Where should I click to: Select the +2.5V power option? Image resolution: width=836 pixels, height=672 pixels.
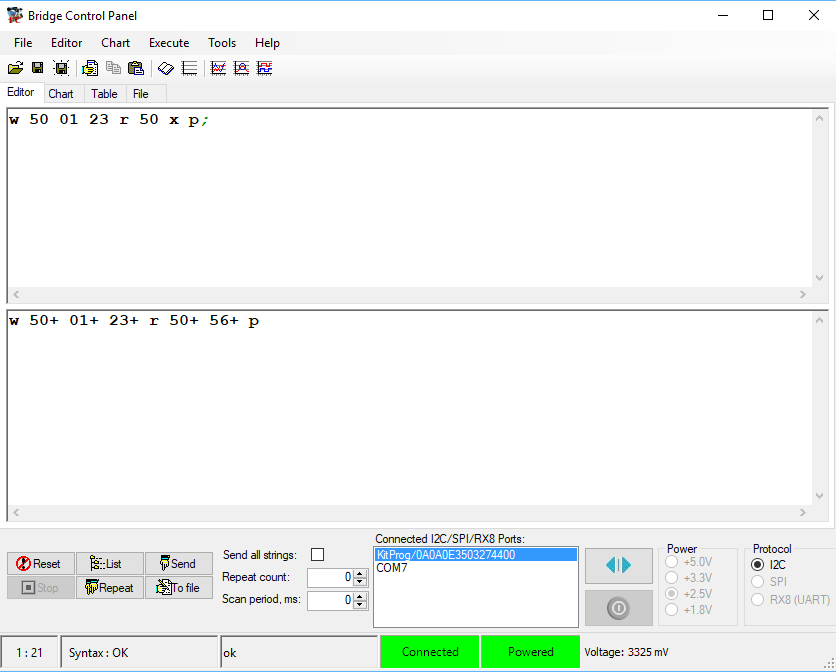[x=672, y=594]
